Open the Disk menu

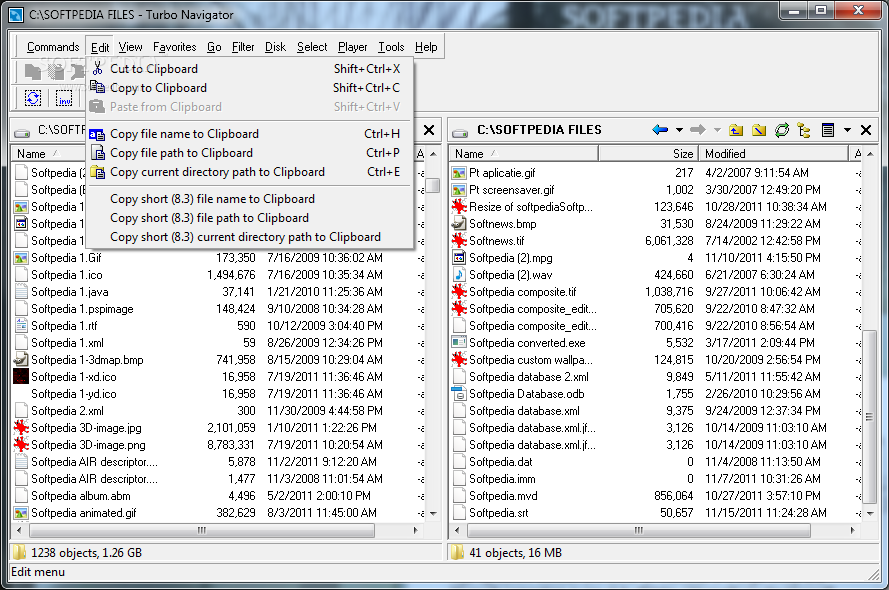click(x=276, y=47)
